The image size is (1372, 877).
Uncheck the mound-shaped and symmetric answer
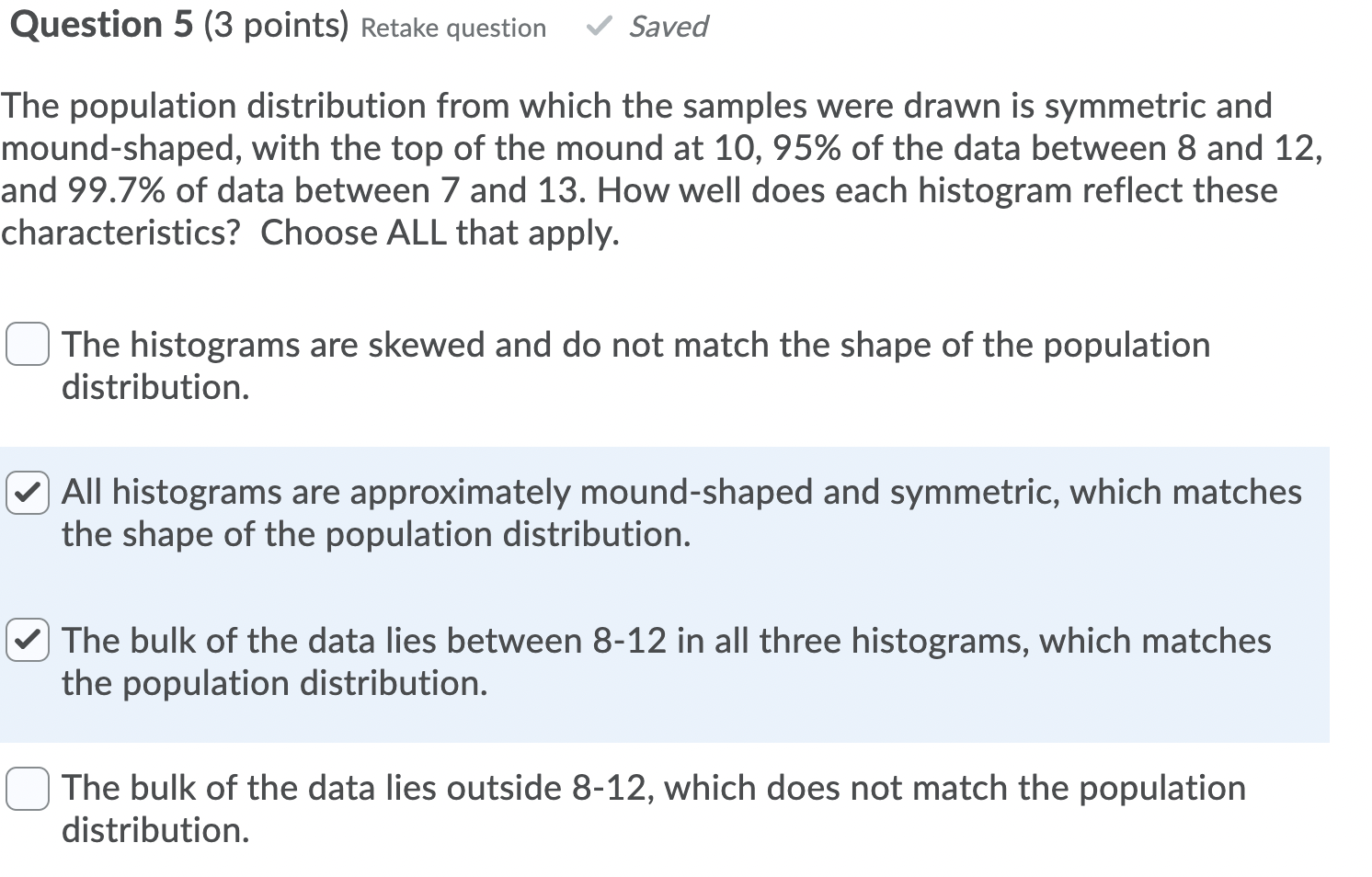click(x=29, y=493)
